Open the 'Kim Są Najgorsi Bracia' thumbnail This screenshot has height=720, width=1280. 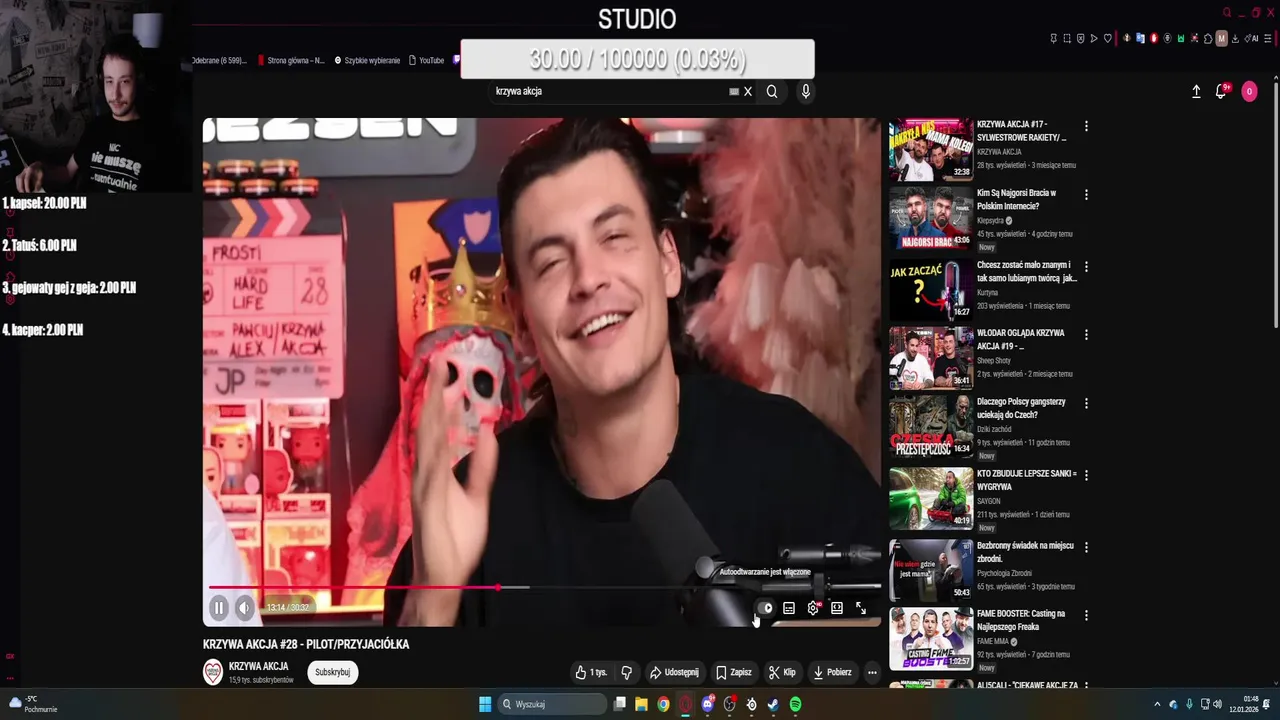[x=931, y=218]
